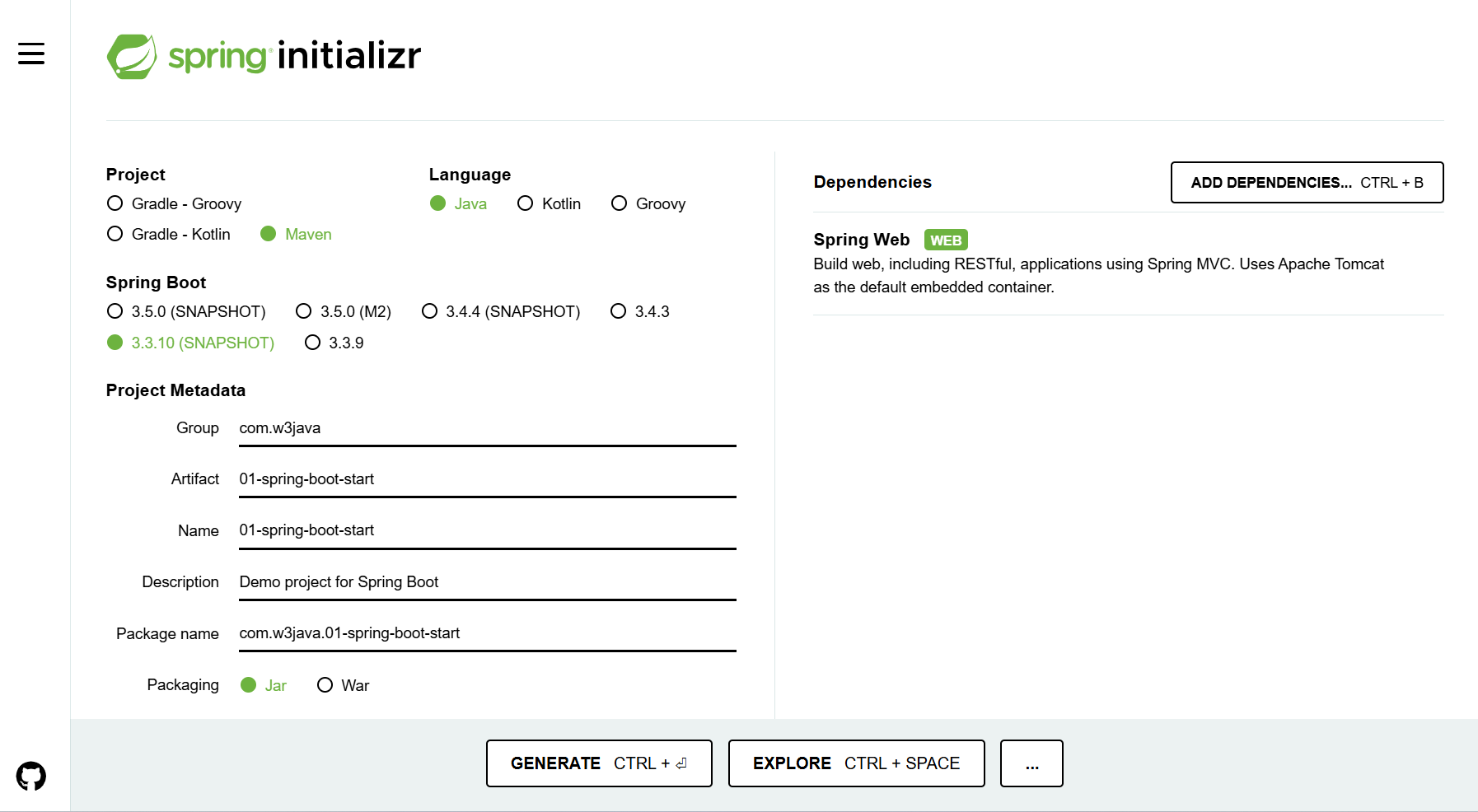
Task: Edit the Artifact field
Action: pyautogui.click(x=488, y=479)
